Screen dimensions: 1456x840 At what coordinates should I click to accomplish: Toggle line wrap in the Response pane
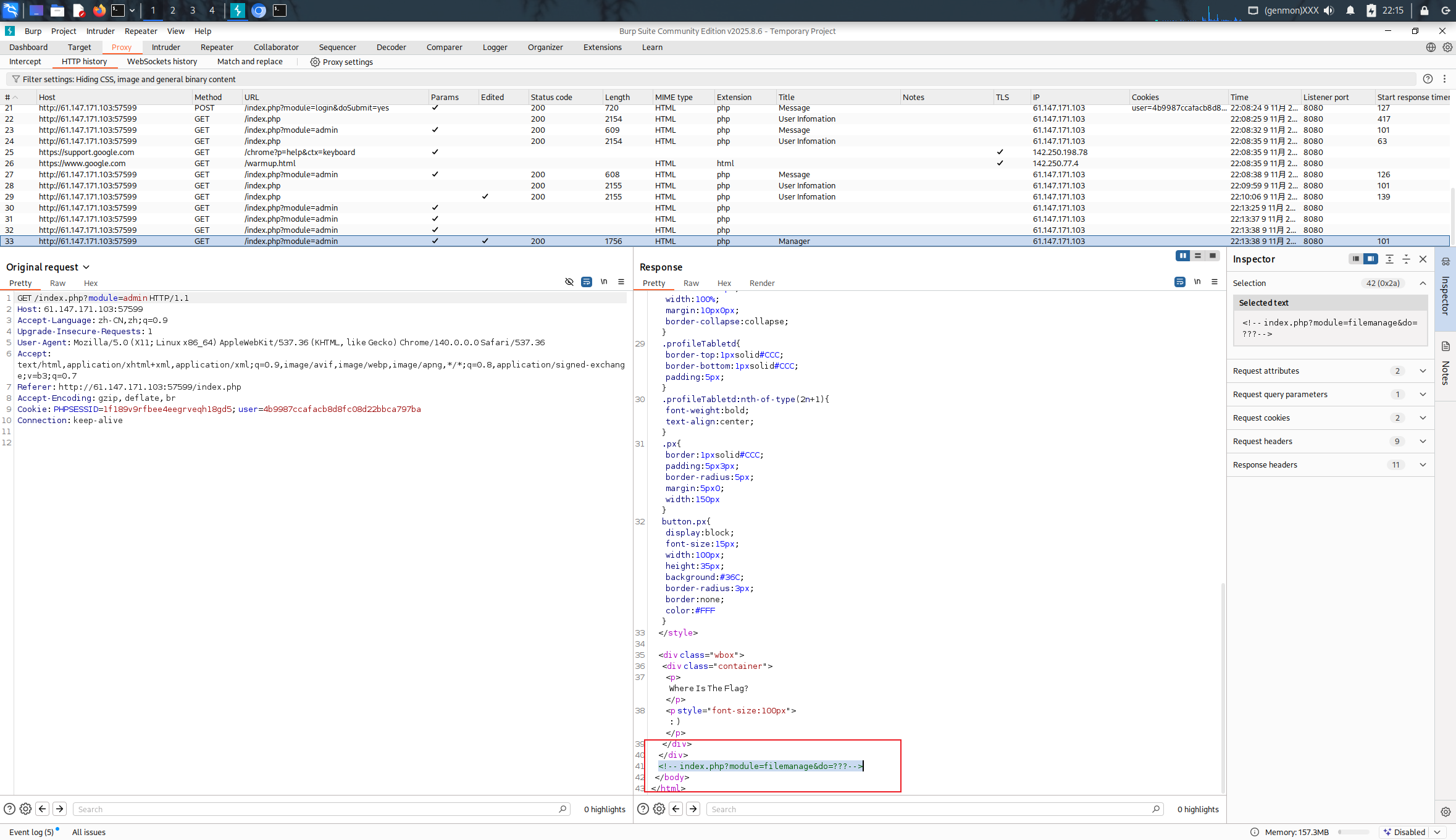tap(1179, 282)
